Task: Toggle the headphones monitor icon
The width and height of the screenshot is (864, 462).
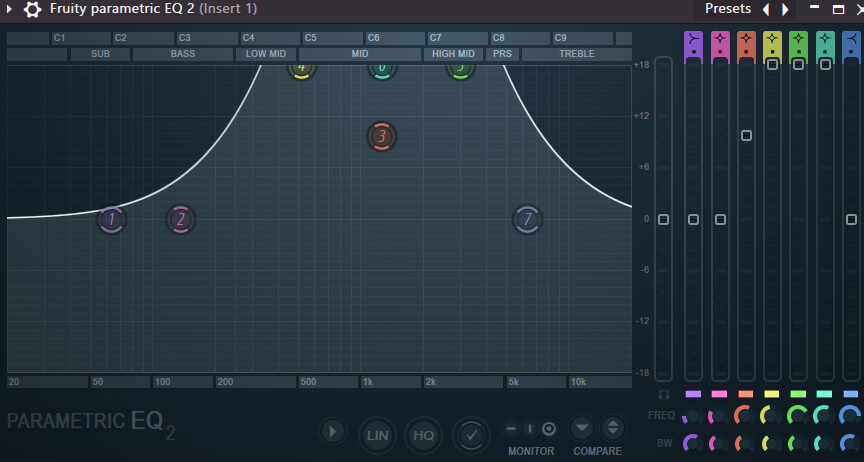Action: (x=664, y=395)
